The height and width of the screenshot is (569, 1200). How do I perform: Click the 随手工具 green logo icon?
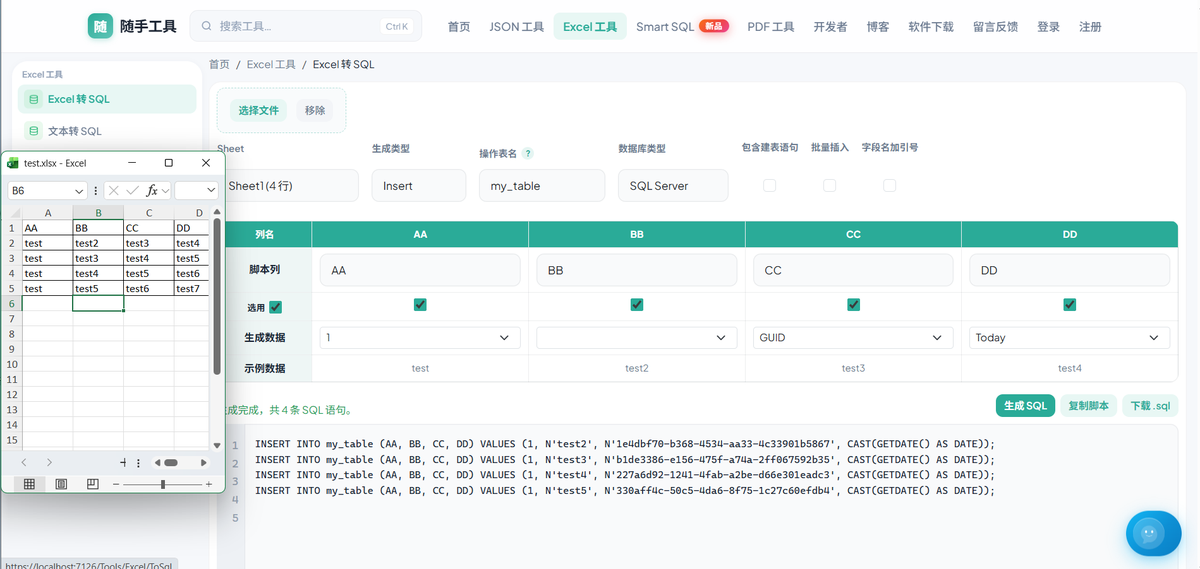100,27
